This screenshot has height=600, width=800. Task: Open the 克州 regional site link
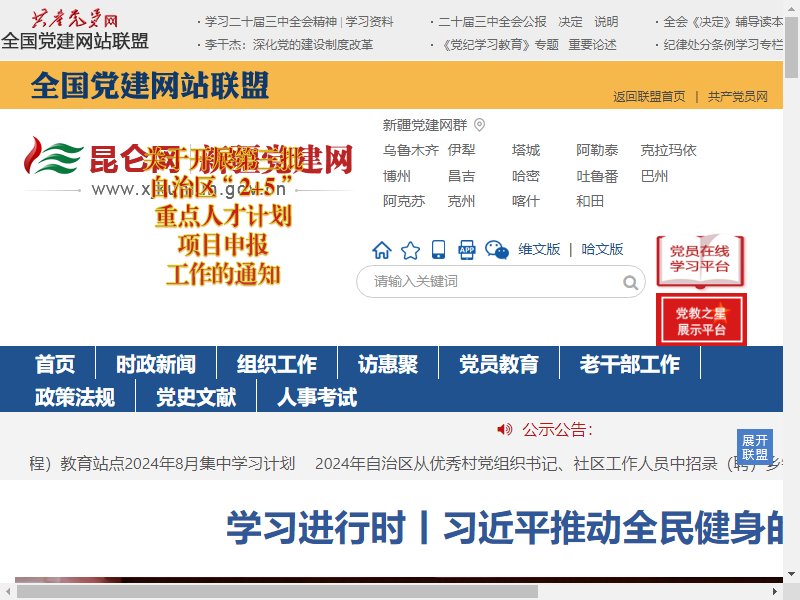(461, 202)
